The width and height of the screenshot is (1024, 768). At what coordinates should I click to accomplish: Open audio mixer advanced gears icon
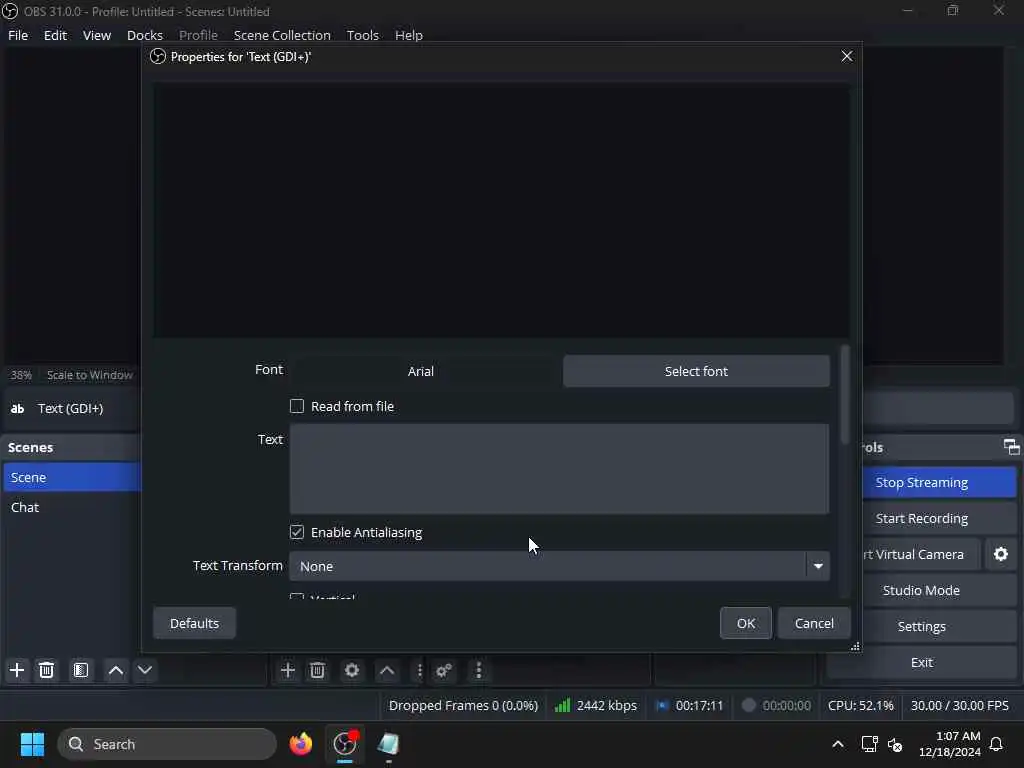coord(444,670)
